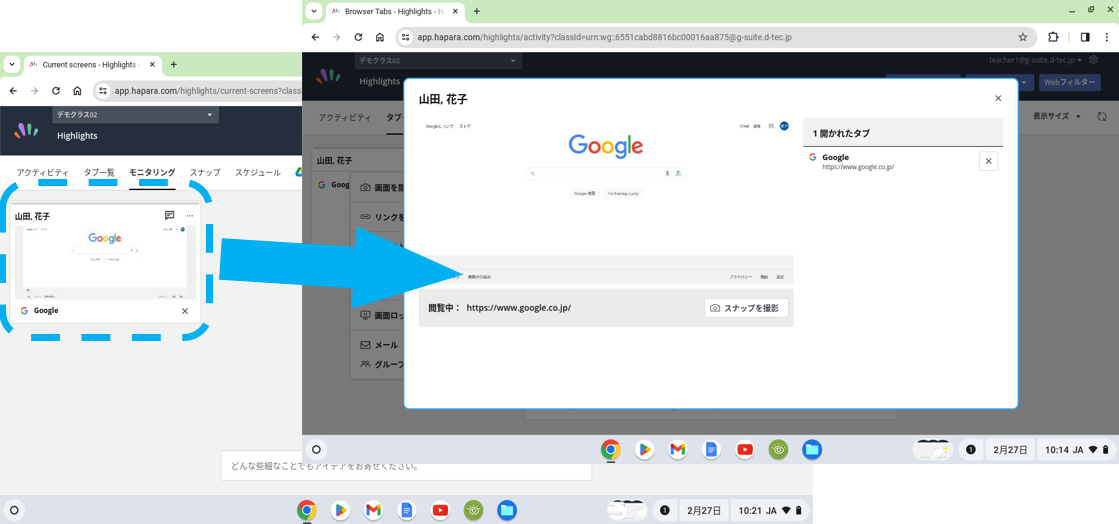
Task: Open chat message icon on 山田, 花子 card
Action: click(x=170, y=216)
